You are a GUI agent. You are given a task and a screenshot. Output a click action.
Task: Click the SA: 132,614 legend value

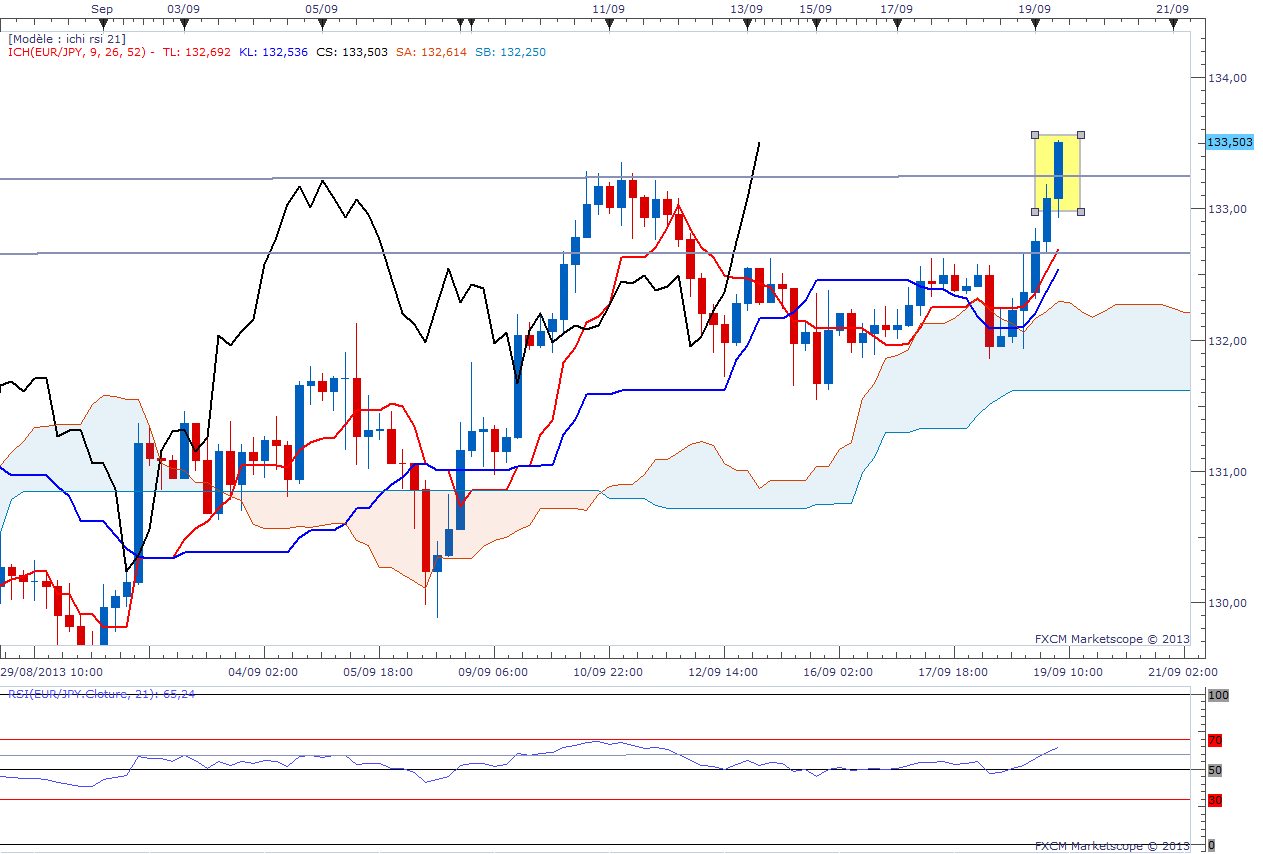click(x=430, y=52)
